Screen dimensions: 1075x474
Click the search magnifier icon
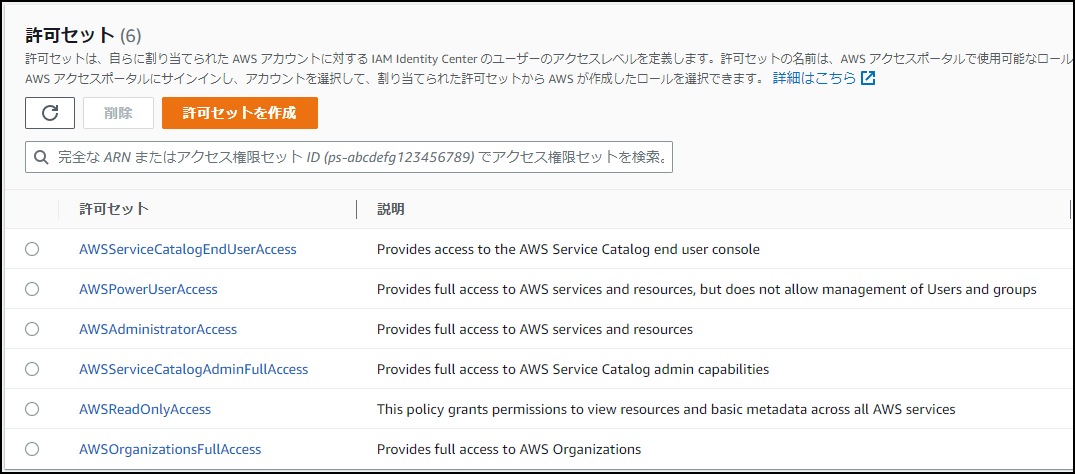click(x=41, y=158)
